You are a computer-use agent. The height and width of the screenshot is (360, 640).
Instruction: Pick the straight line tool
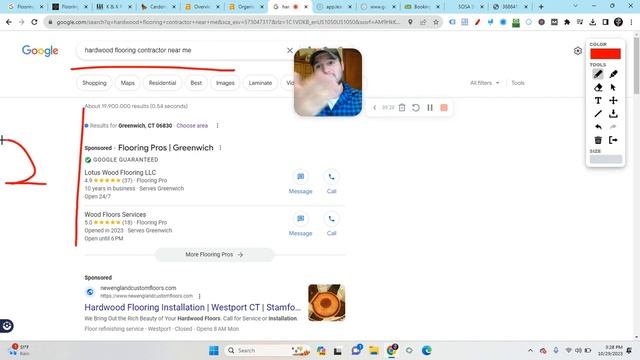pyautogui.click(x=598, y=114)
